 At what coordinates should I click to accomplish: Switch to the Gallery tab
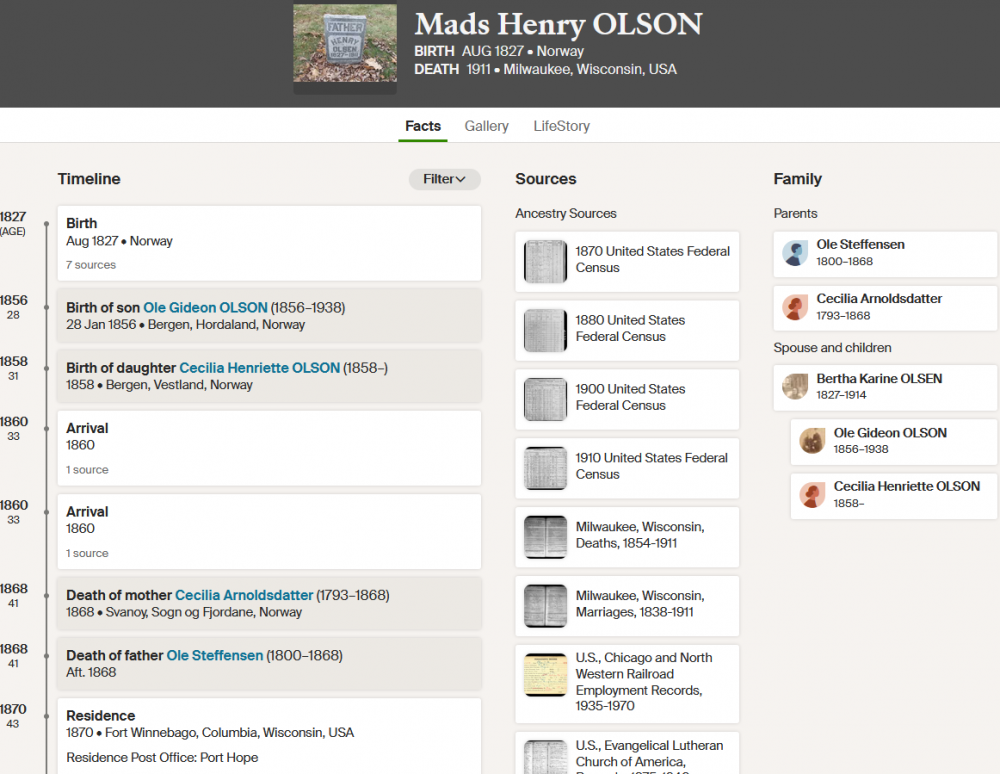point(486,126)
